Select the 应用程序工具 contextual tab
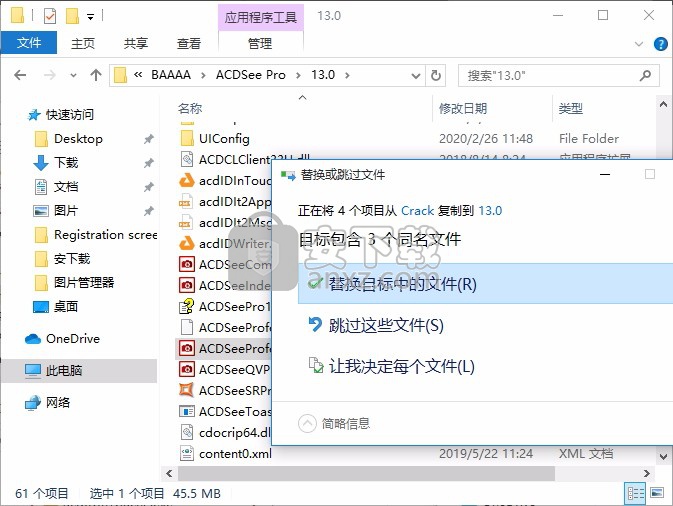 pos(261,17)
